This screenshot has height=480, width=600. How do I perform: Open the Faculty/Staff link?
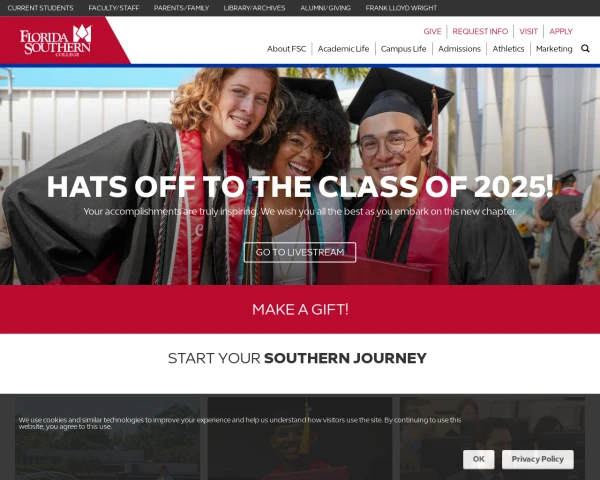[x=114, y=8]
